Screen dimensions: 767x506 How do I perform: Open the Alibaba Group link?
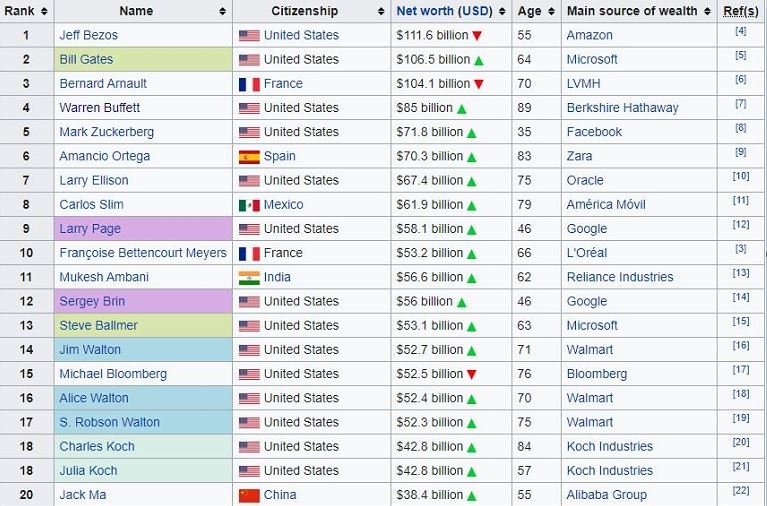click(x=607, y=495)
